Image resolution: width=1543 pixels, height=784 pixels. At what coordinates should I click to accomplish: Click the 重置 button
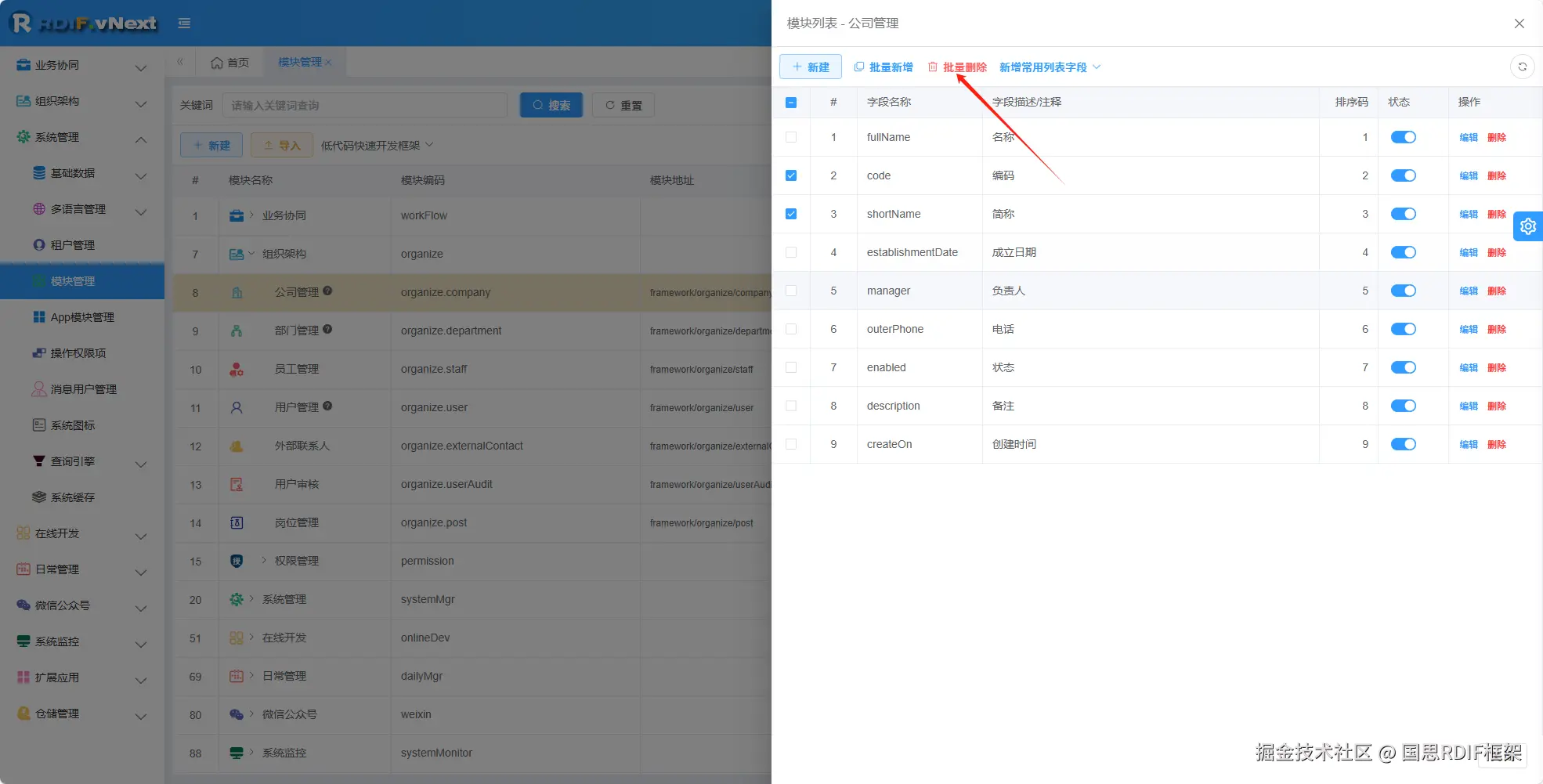pyautogui.click(x=623, y=105)
